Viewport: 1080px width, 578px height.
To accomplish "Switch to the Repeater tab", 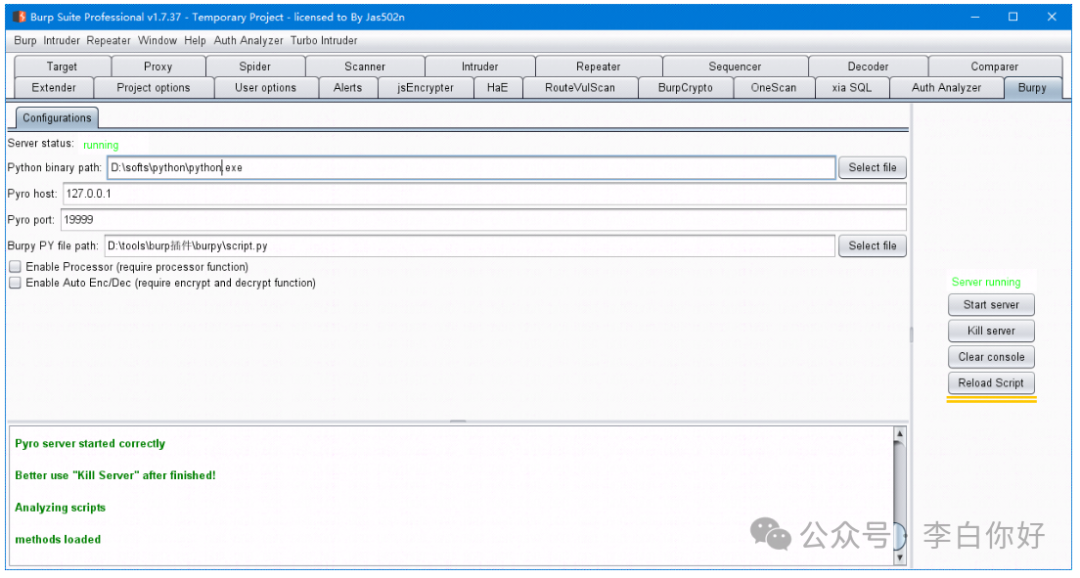I will (599, 67).
